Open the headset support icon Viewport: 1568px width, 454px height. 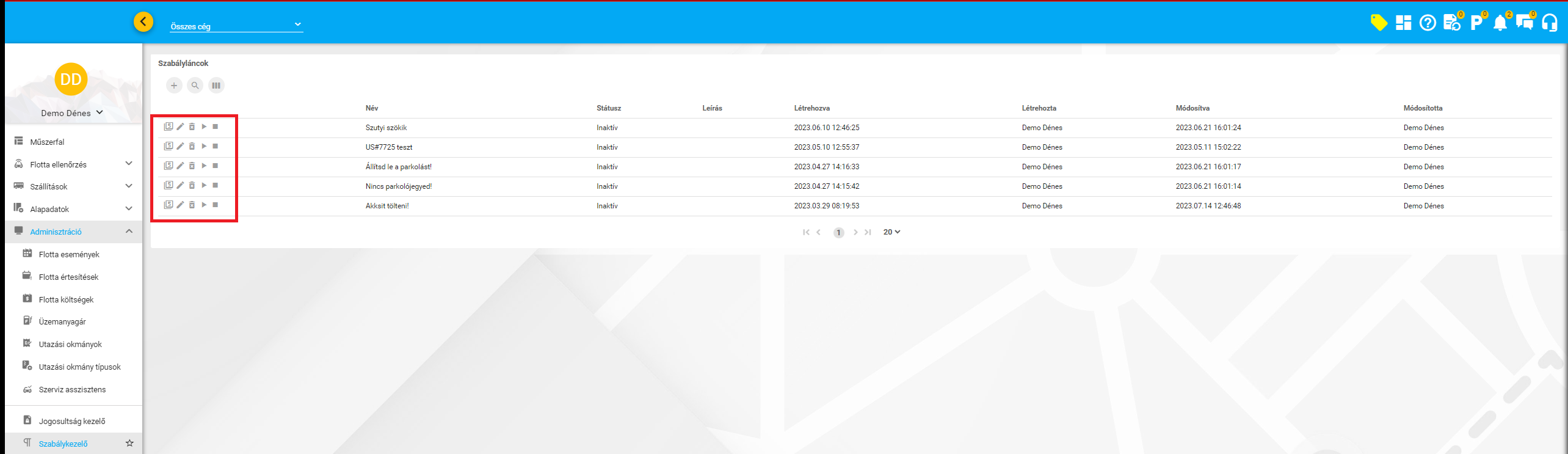(x=1550, y=23)
